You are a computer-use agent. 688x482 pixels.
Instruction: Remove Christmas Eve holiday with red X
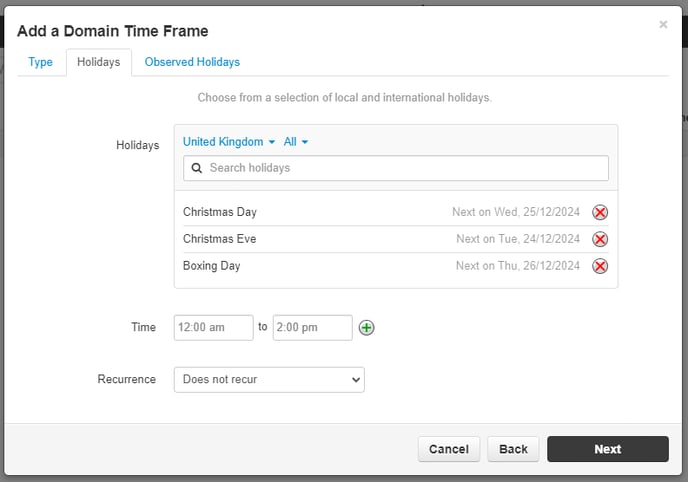tap(600, 239)
